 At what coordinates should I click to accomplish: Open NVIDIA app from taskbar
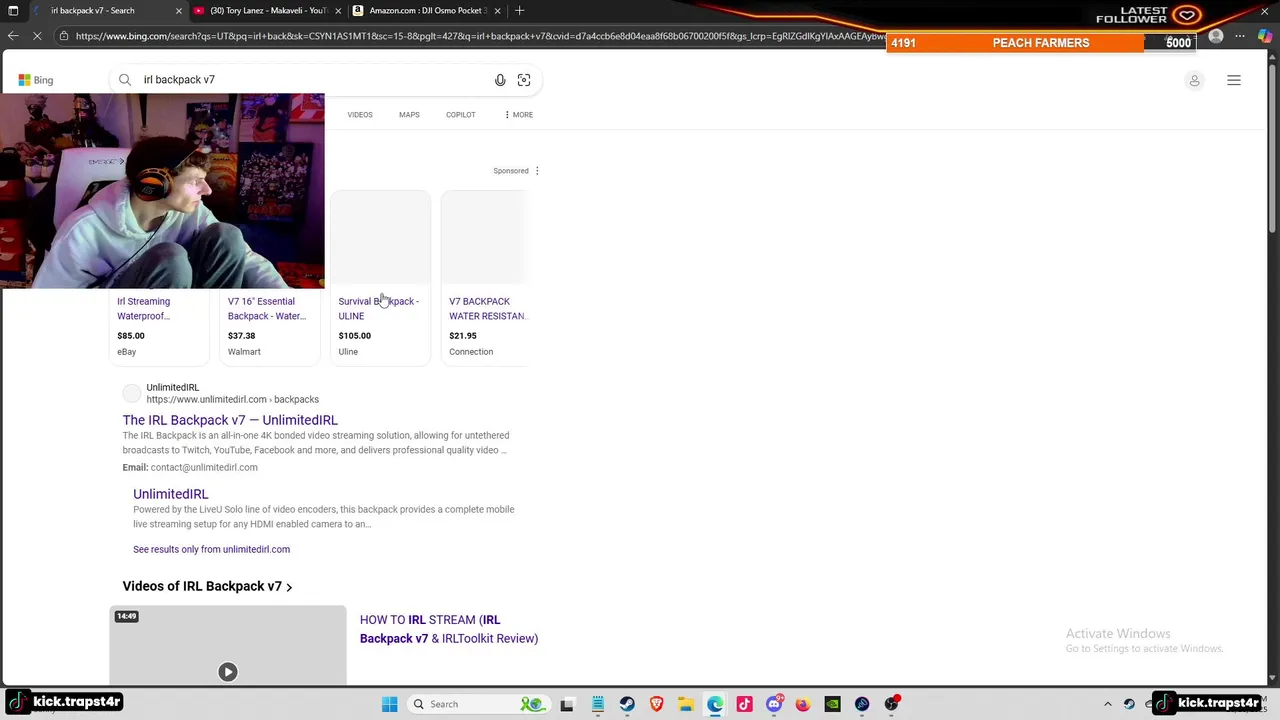(x=832, y=704)
